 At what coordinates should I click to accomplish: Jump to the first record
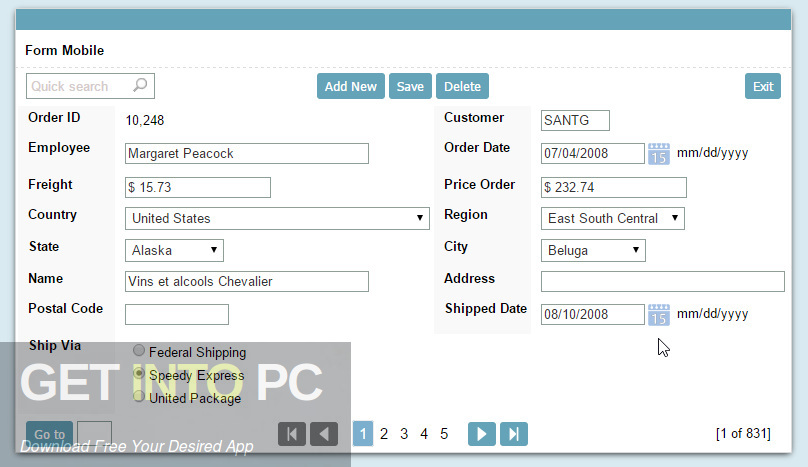(292, 434)
